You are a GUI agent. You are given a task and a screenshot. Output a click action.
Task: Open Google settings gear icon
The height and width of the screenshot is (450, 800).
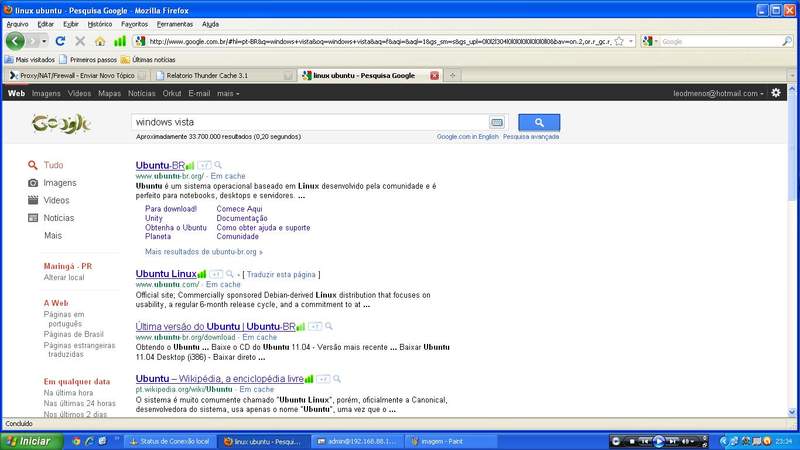click(776, 93)
